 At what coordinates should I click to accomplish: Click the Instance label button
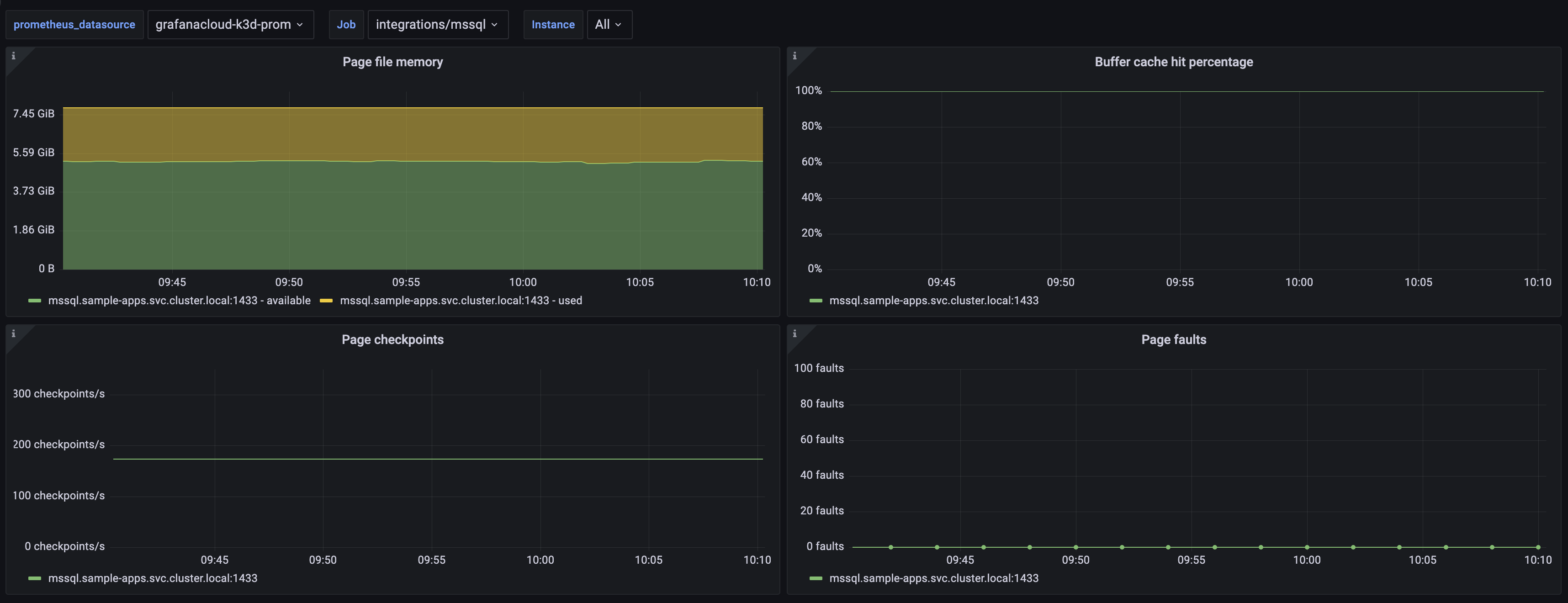click(553, 24)
